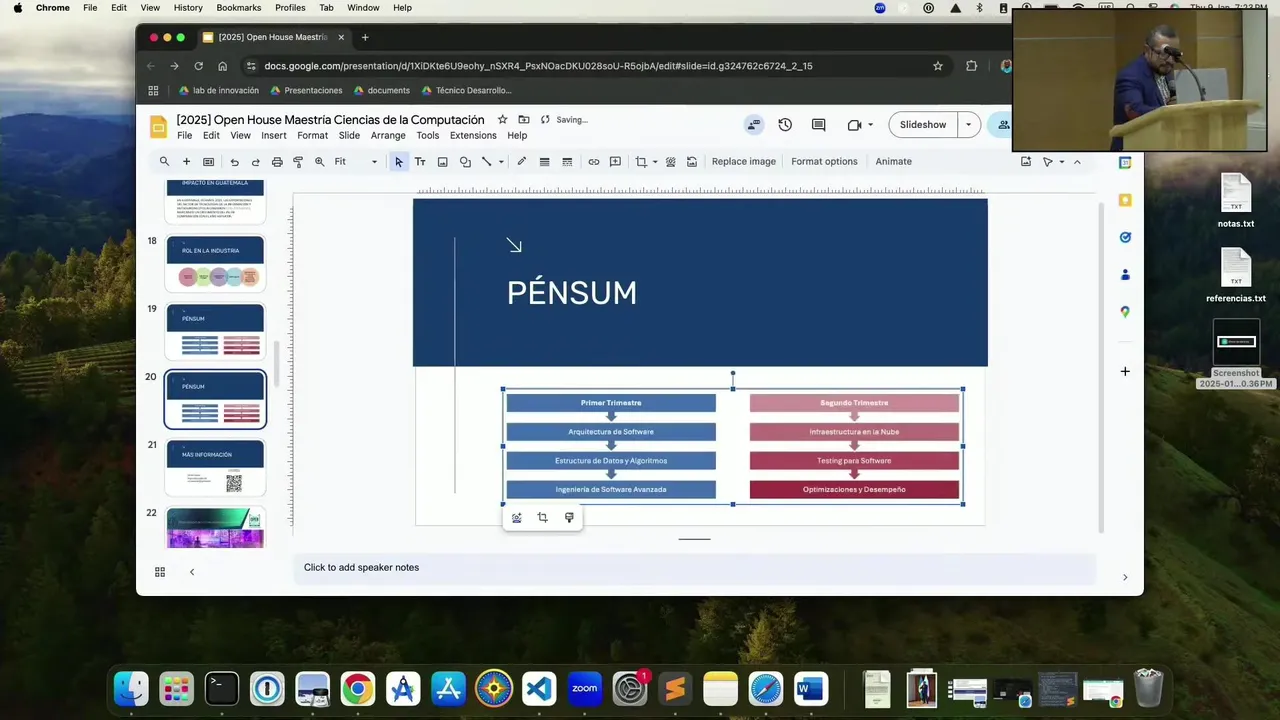Open Zoom app from the dock
The width and height of the screenshot is (1280, 720).
tap(584, 688)
